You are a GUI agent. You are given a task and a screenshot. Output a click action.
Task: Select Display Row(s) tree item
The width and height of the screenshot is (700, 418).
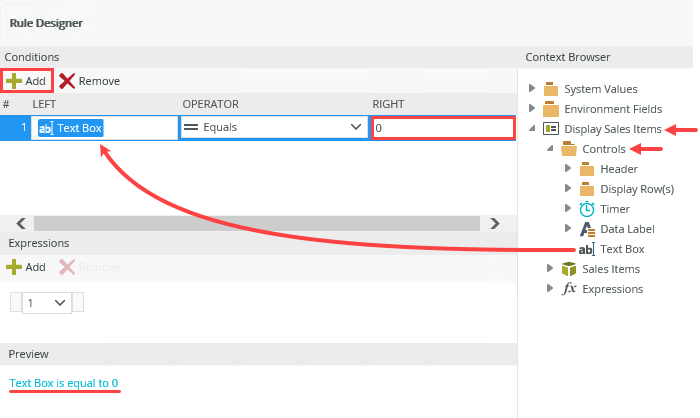(x=636, y=189)
